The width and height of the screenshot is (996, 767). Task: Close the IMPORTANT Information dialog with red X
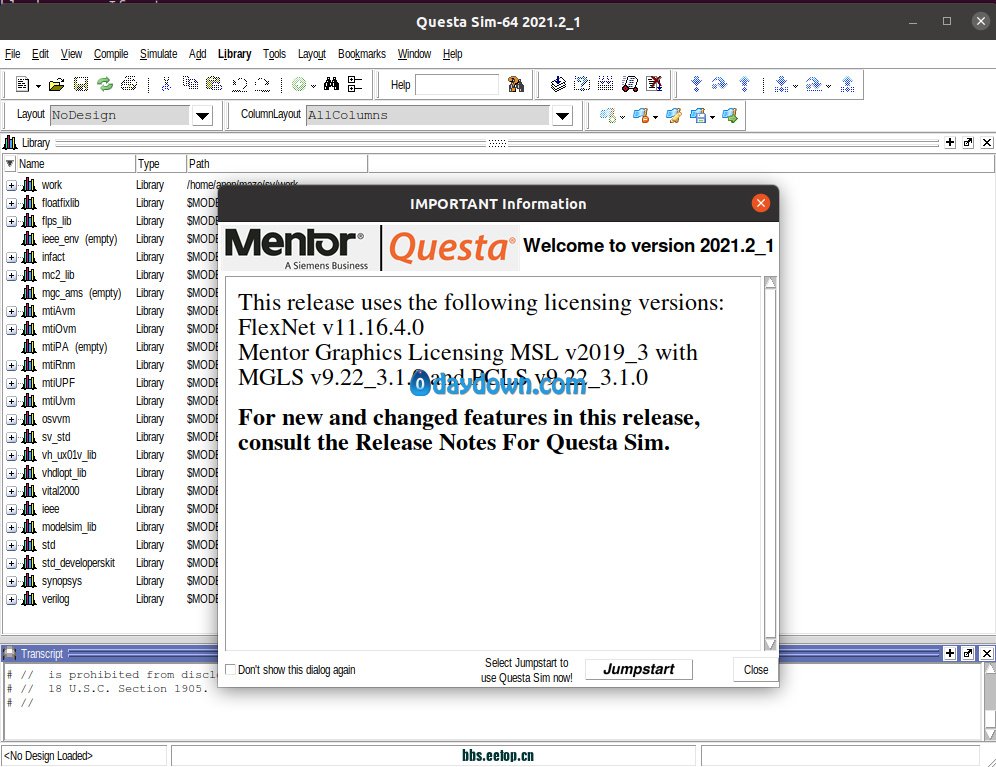pyautogui.click(x=760, y=203)
